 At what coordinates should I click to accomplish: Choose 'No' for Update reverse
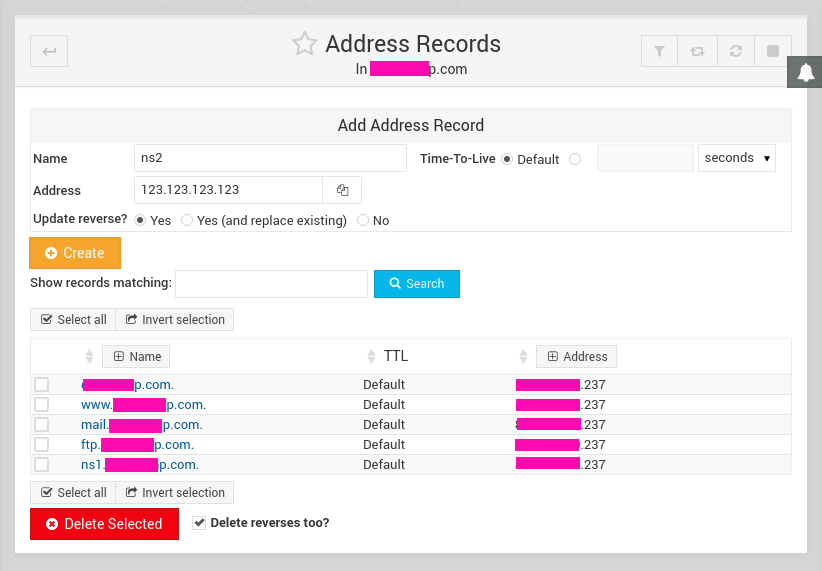(x=363, y=220)
